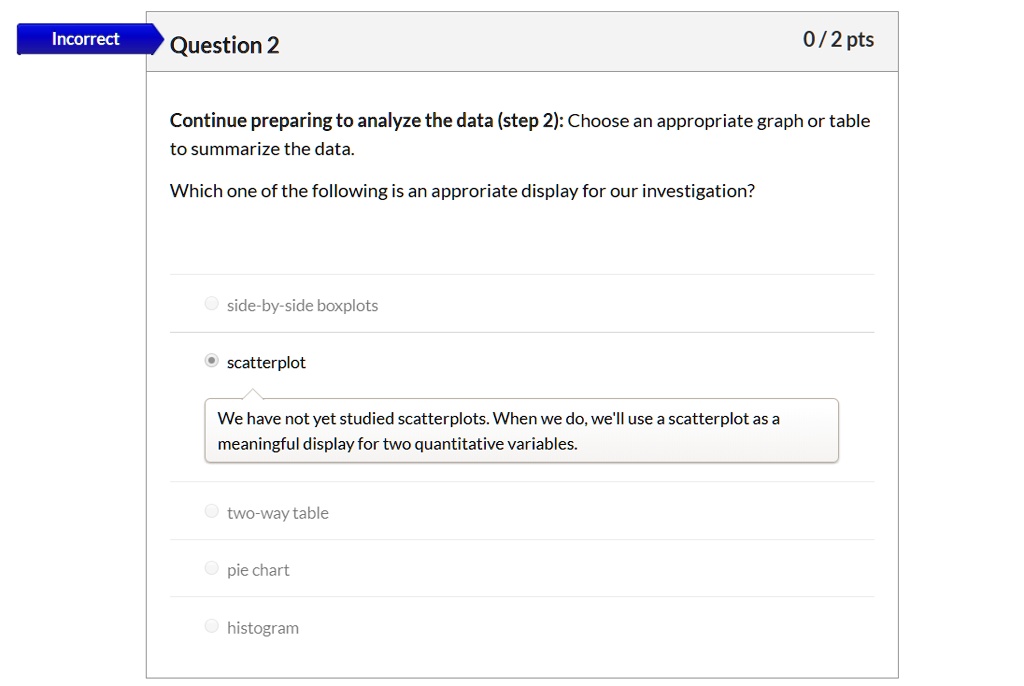This screenshot has width=1024, height=686.
Task: Click the tooltip text about scatterplots
Action: coord(497,418)
